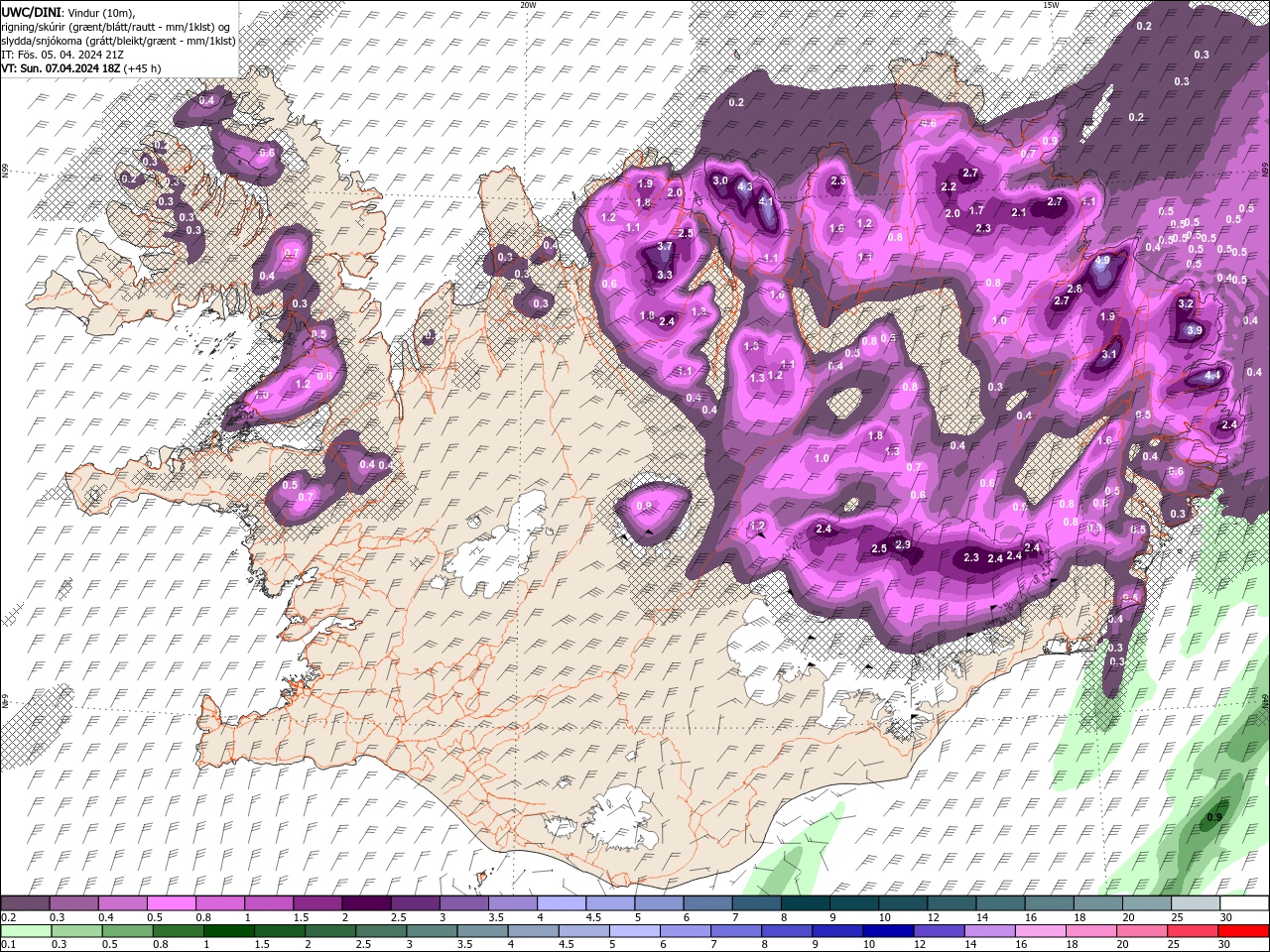Click the 3.3 snowfall value on map
1270x952 pixels.
point(665,276)
